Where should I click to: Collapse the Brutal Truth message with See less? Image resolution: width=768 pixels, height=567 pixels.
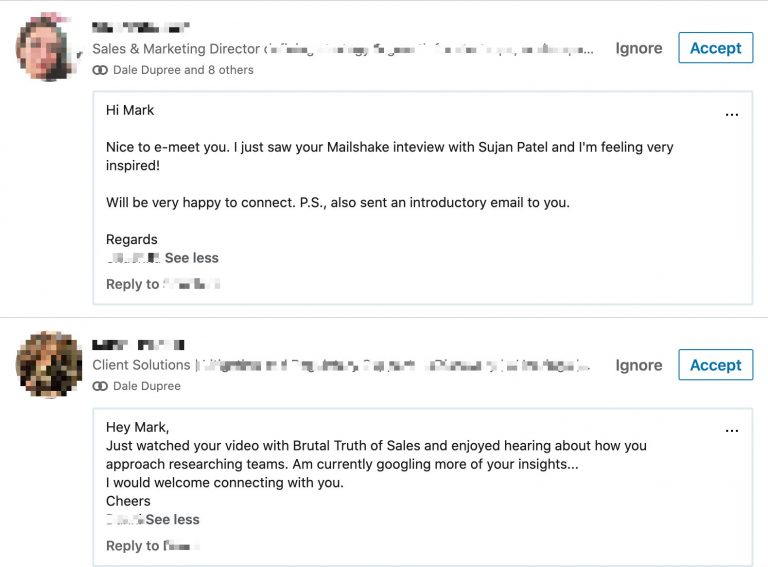tap(172, 520)
